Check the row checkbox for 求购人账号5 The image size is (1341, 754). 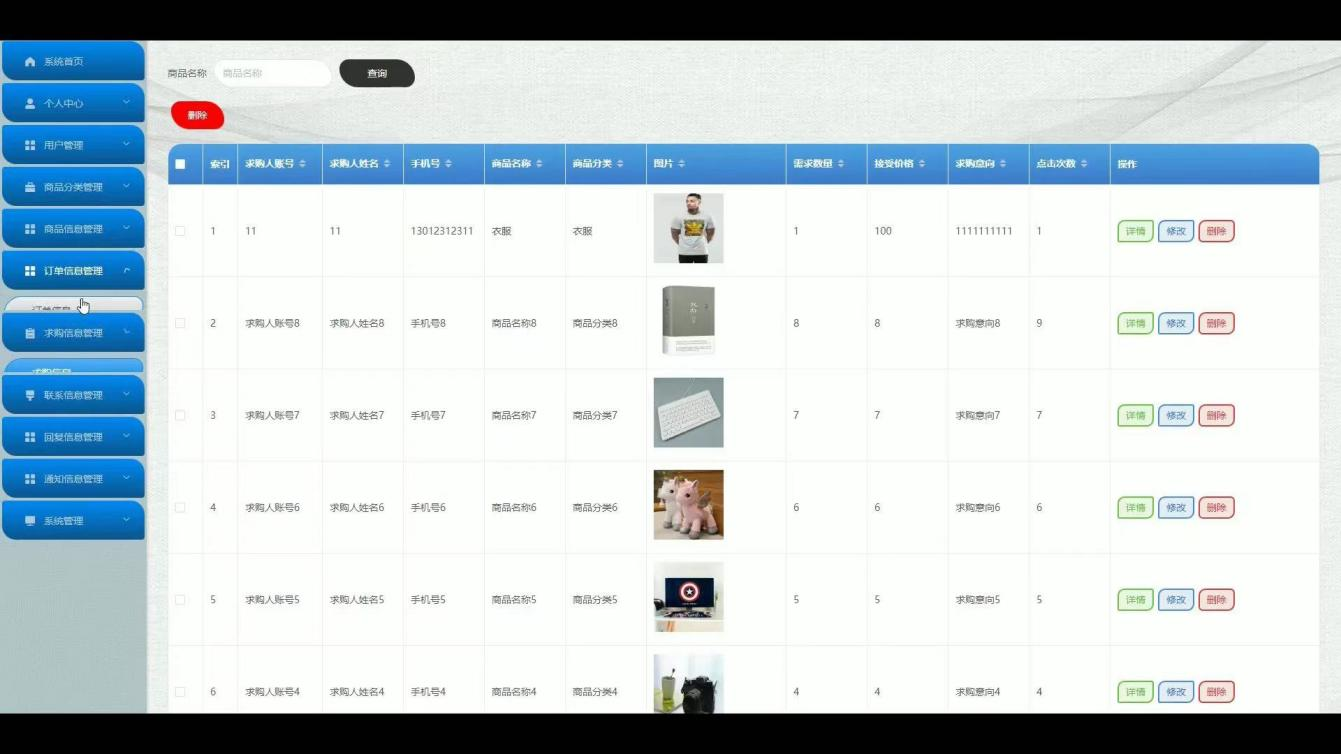[180, 600]
